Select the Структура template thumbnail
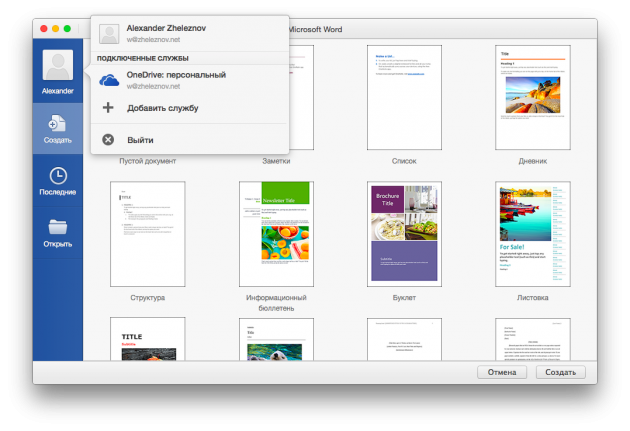This screenshot has width=630, height=431. (x=148, y=234)
